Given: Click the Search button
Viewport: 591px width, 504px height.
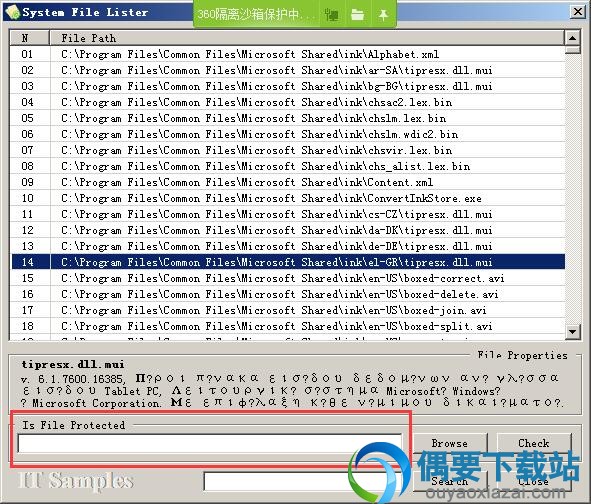Looking at the screenshot, I should 450,481.
